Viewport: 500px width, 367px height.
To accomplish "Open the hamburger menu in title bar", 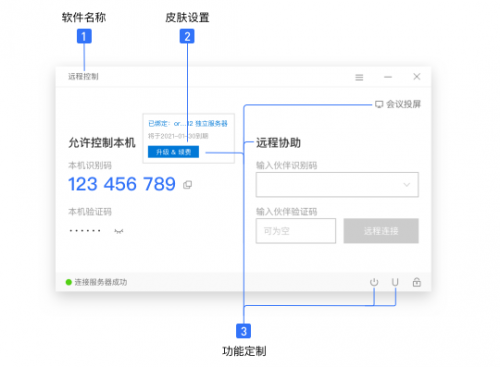I will coord(359,77).
